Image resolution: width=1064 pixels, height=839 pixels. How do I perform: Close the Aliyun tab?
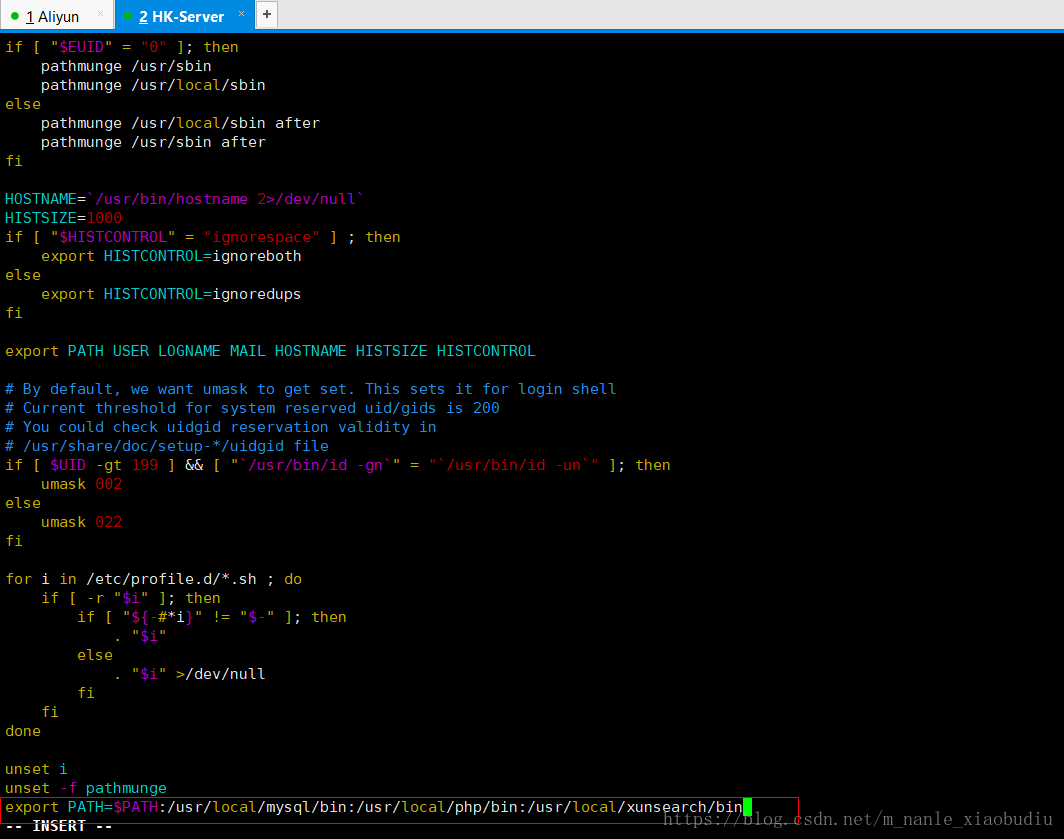coord(100,14)
